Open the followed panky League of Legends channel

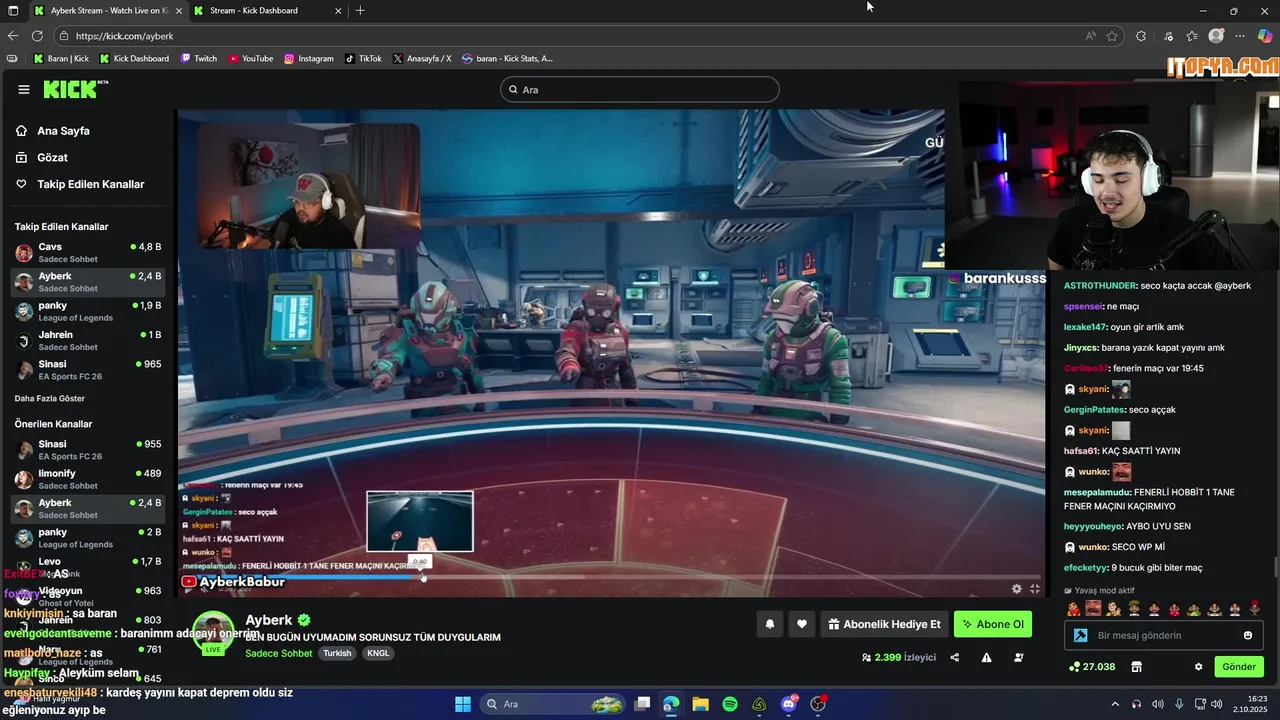coord(88,311)
